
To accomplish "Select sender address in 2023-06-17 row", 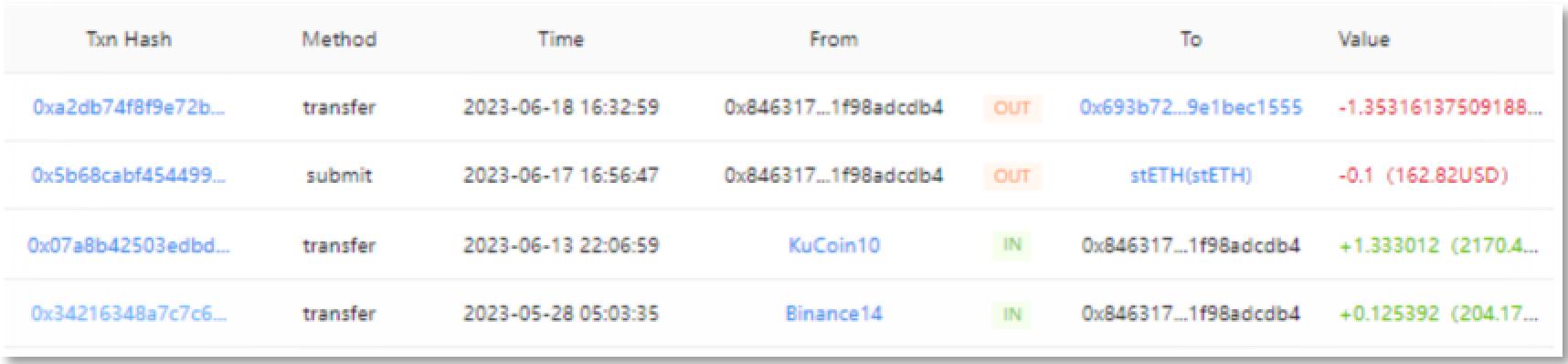I will pyautogui.click(x=833, y=176).
